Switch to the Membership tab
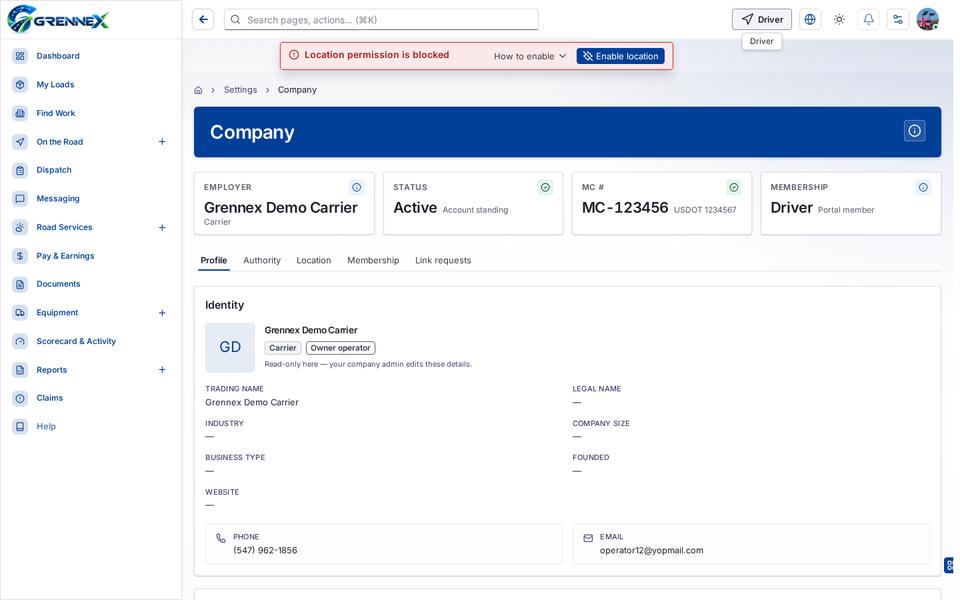 click(373, 261)
